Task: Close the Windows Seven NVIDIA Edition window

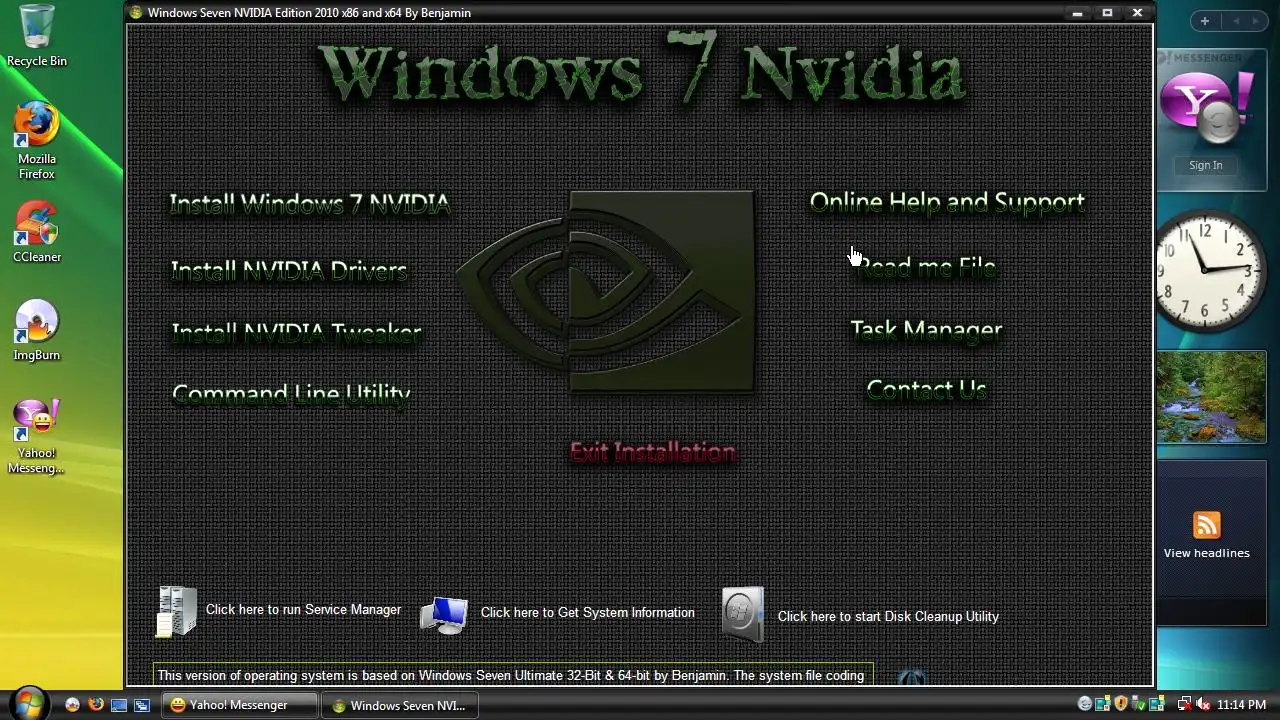Action: (x=1137, y=13)
